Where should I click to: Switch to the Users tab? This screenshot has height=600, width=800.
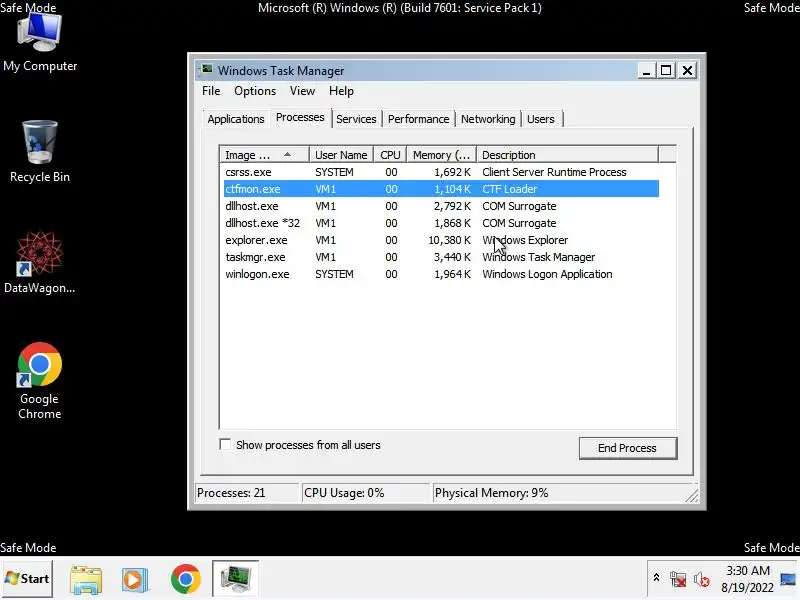(541, 119)
